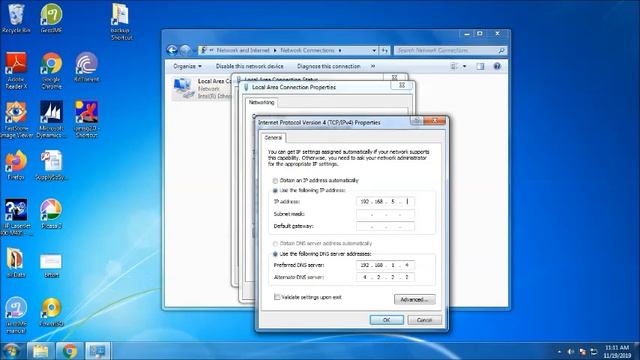640x360 pixels.
Task: Open the Organize dropdown menu
Action: coord(187,66)
